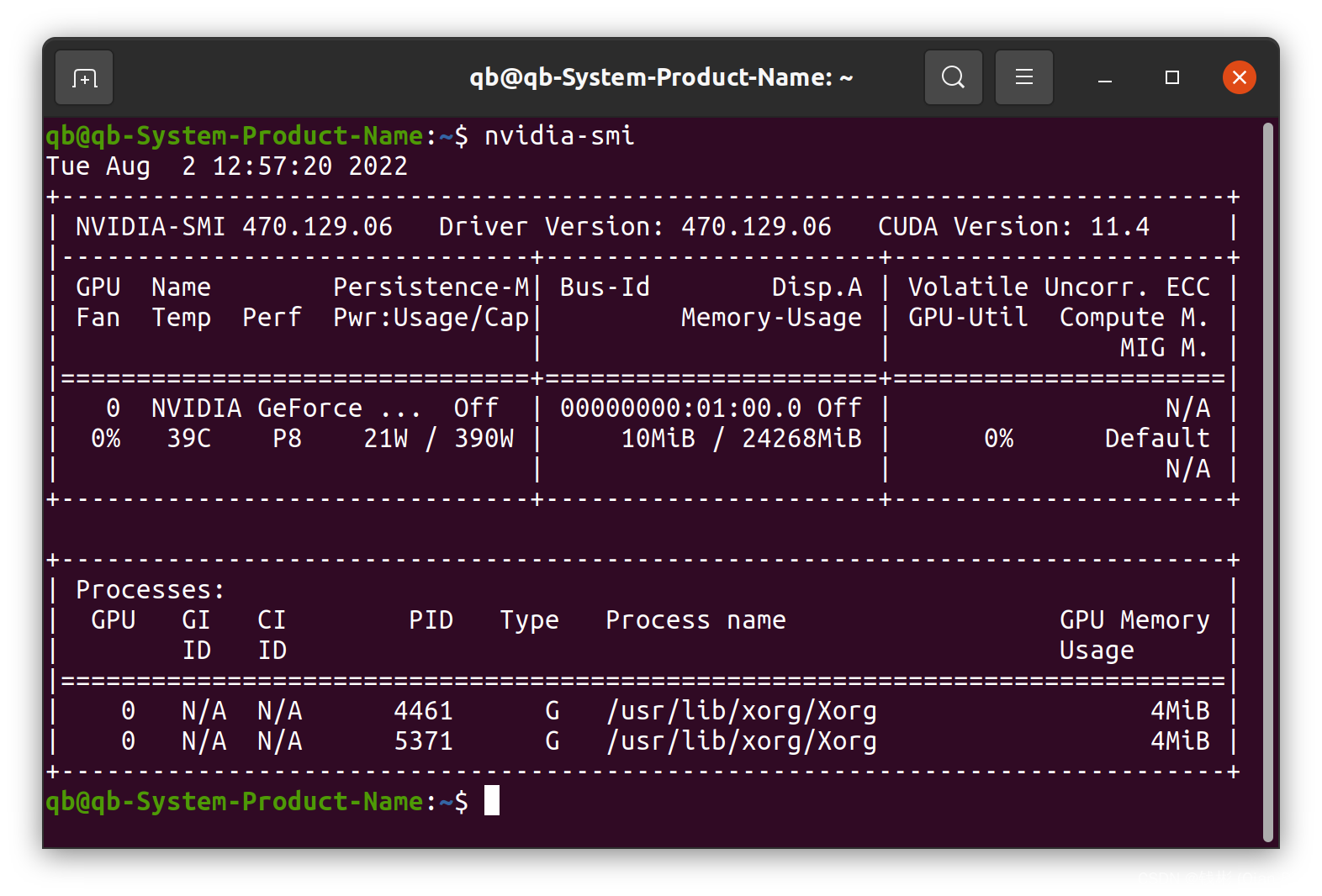
Task: Click the Pwr:Usage/Cap header
Action: [x=431, y=317]
